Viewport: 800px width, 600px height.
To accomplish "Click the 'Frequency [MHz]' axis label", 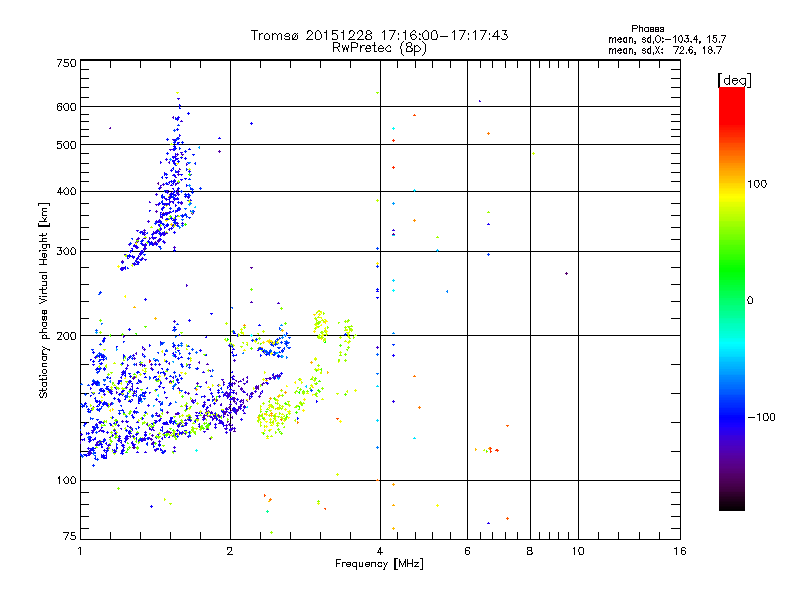I will pyautogui.click(x=379, y=564).
